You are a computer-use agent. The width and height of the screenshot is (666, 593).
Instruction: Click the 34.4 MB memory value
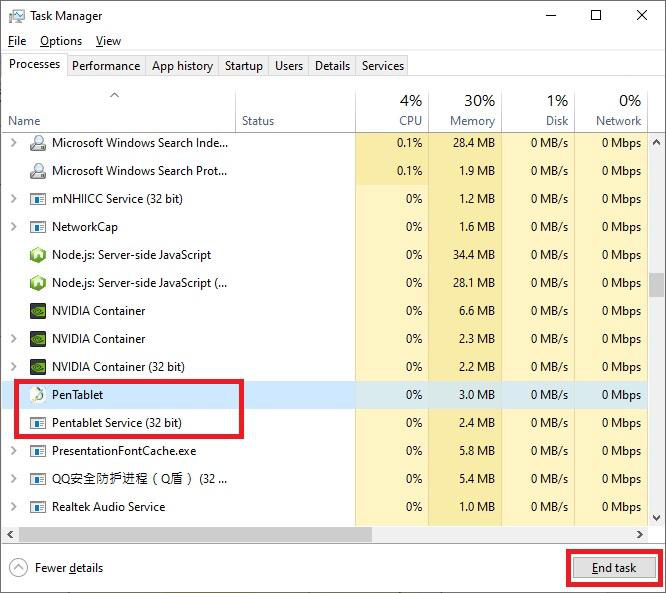[474, 255]
